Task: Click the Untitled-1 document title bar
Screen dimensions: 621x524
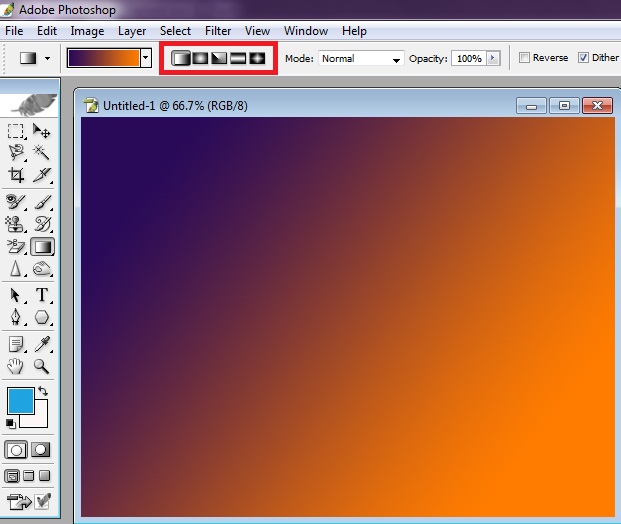Action: (297, 106)
